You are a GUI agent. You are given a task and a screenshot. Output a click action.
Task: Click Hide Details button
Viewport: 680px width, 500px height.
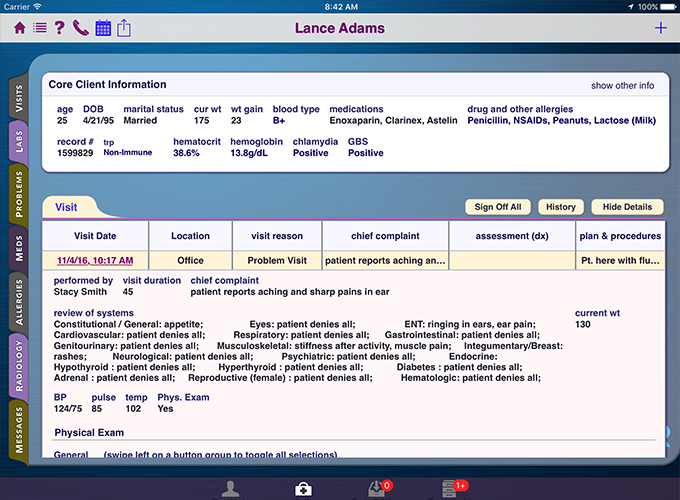[627, 207]
